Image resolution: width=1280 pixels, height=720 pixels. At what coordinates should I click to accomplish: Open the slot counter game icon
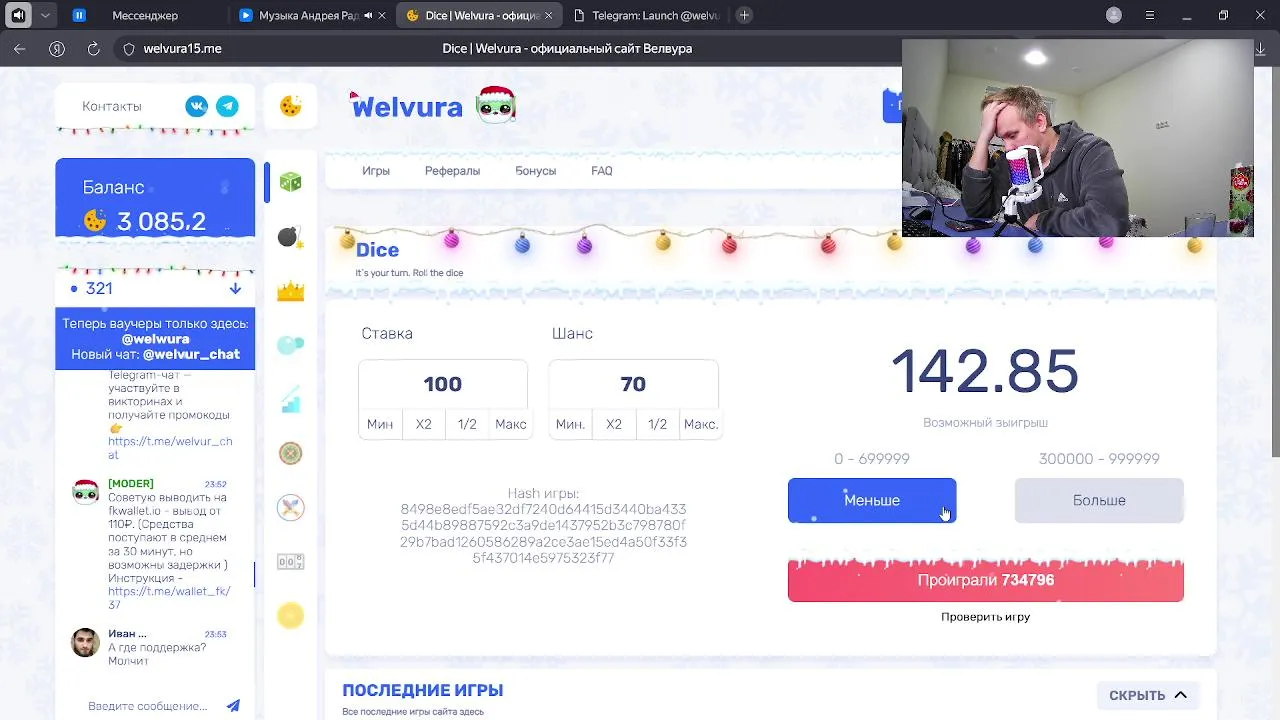[x=290, y=562]
